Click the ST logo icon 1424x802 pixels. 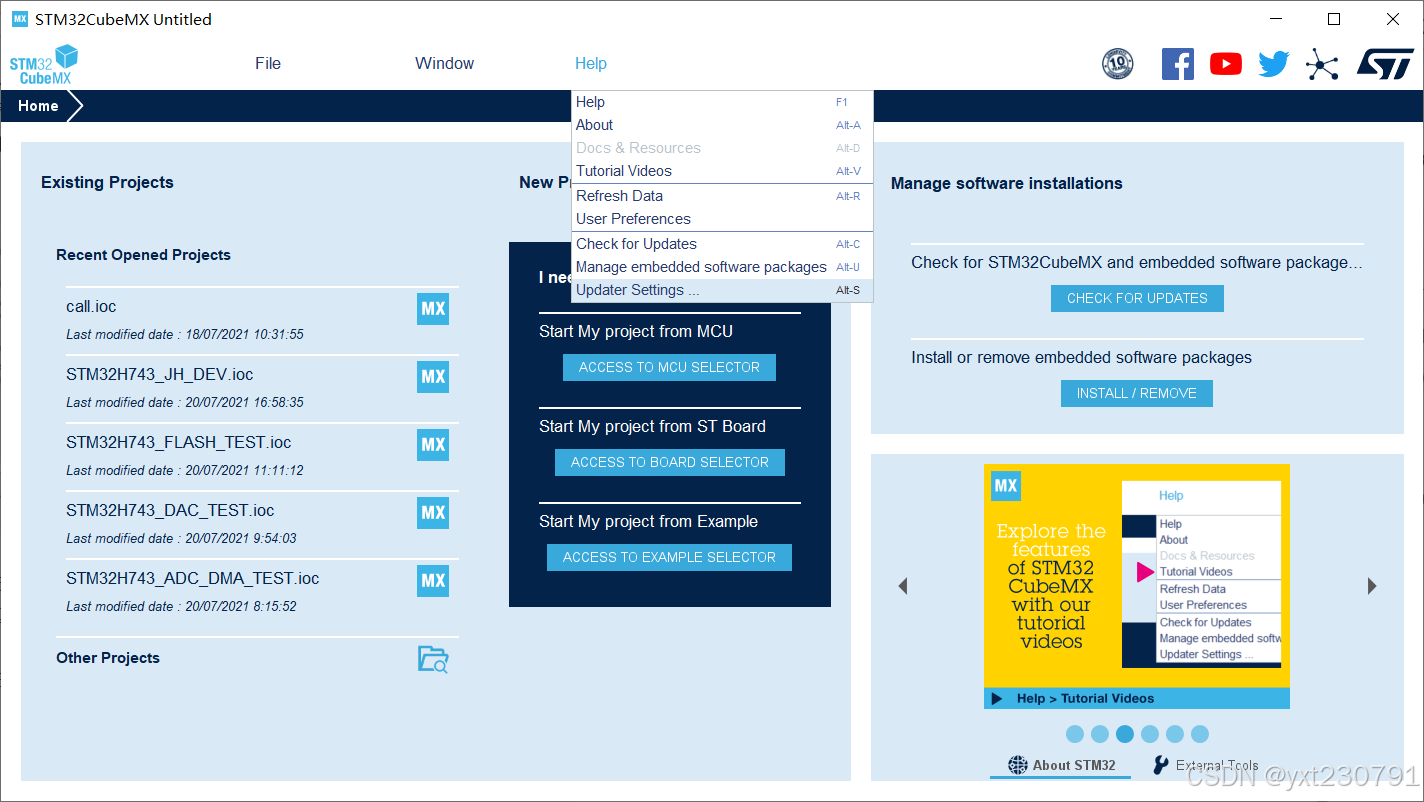(1385, 64)
